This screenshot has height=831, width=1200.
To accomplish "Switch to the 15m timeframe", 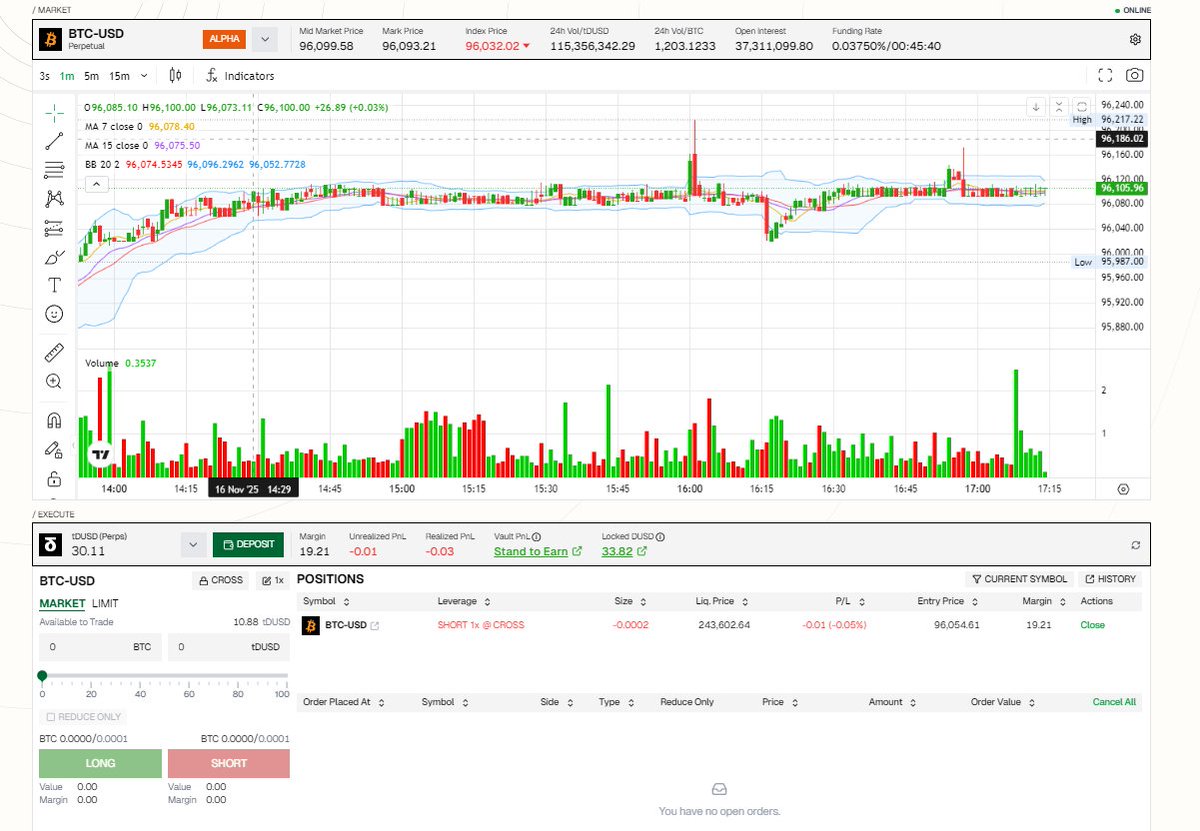I will tap(119, 76).
